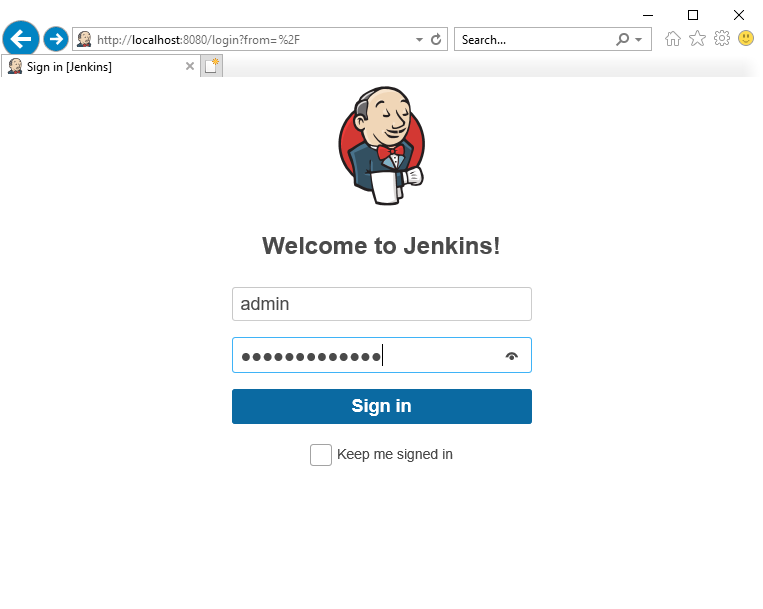Focus the password input field
This screenshot has height=609, width=763.
(x=382, y=355)
